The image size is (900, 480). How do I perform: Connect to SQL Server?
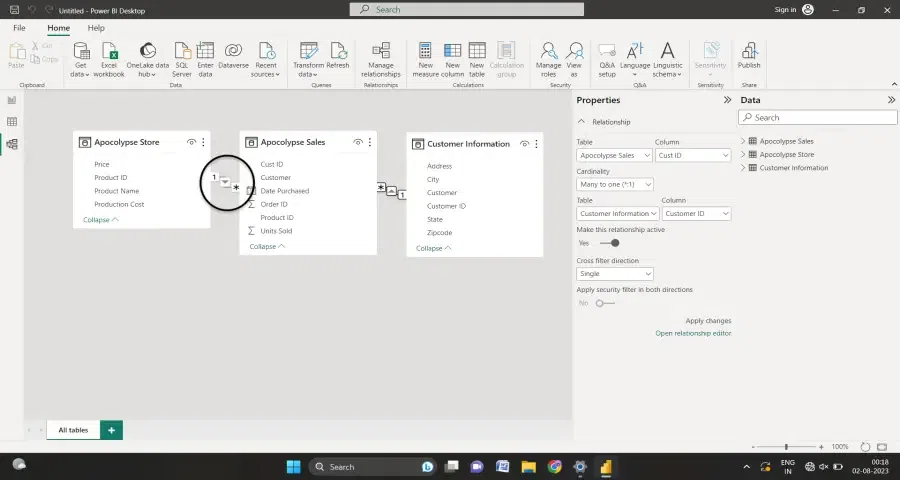[x=182, y=59]
